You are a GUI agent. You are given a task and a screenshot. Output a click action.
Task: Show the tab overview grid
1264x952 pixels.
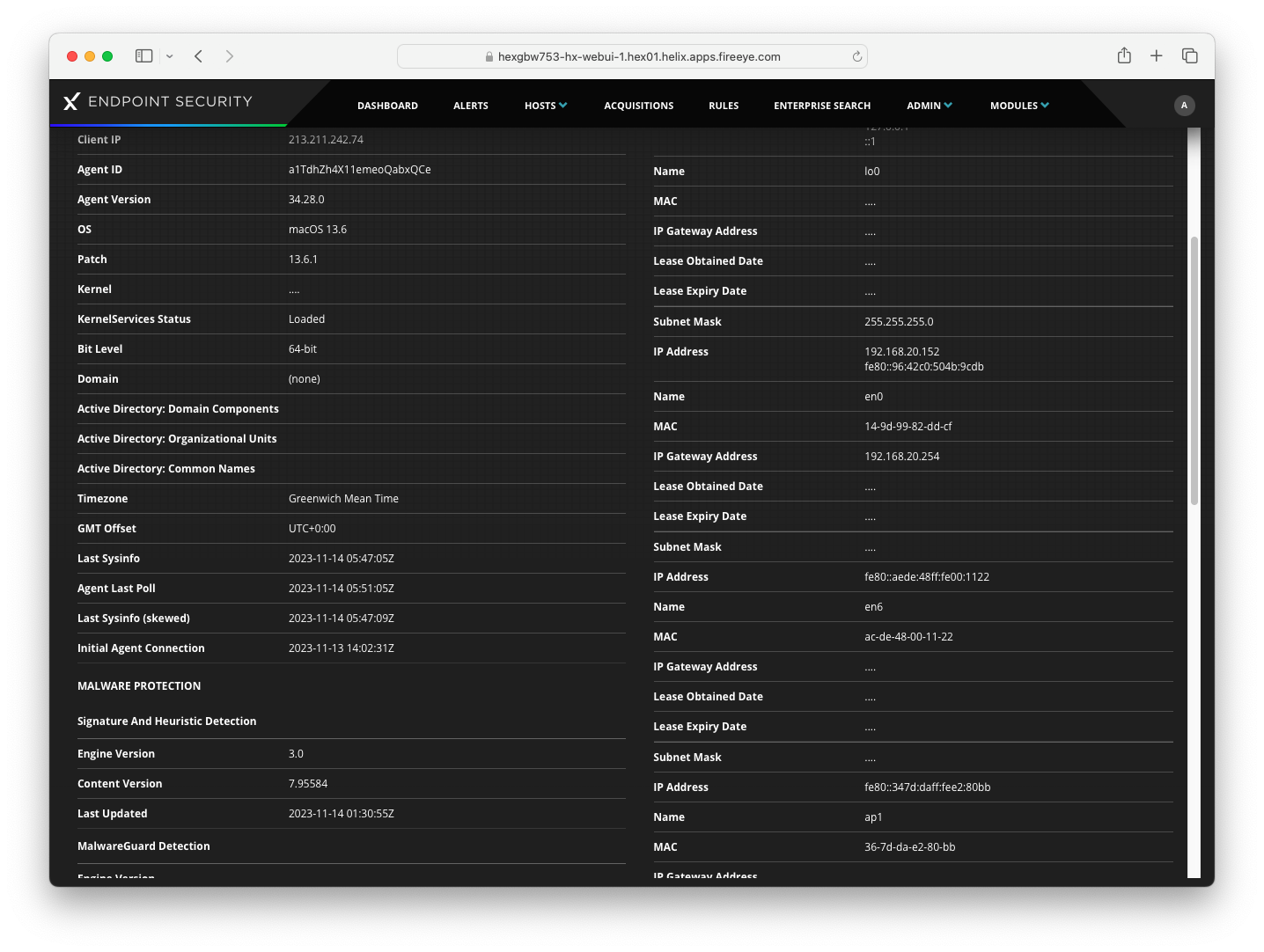[1189, 56]
